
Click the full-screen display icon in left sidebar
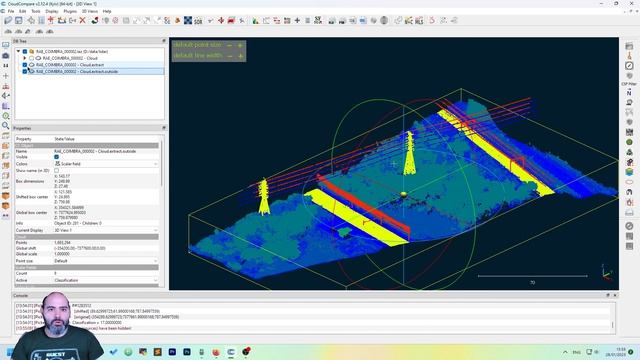(x=6, y=45)
